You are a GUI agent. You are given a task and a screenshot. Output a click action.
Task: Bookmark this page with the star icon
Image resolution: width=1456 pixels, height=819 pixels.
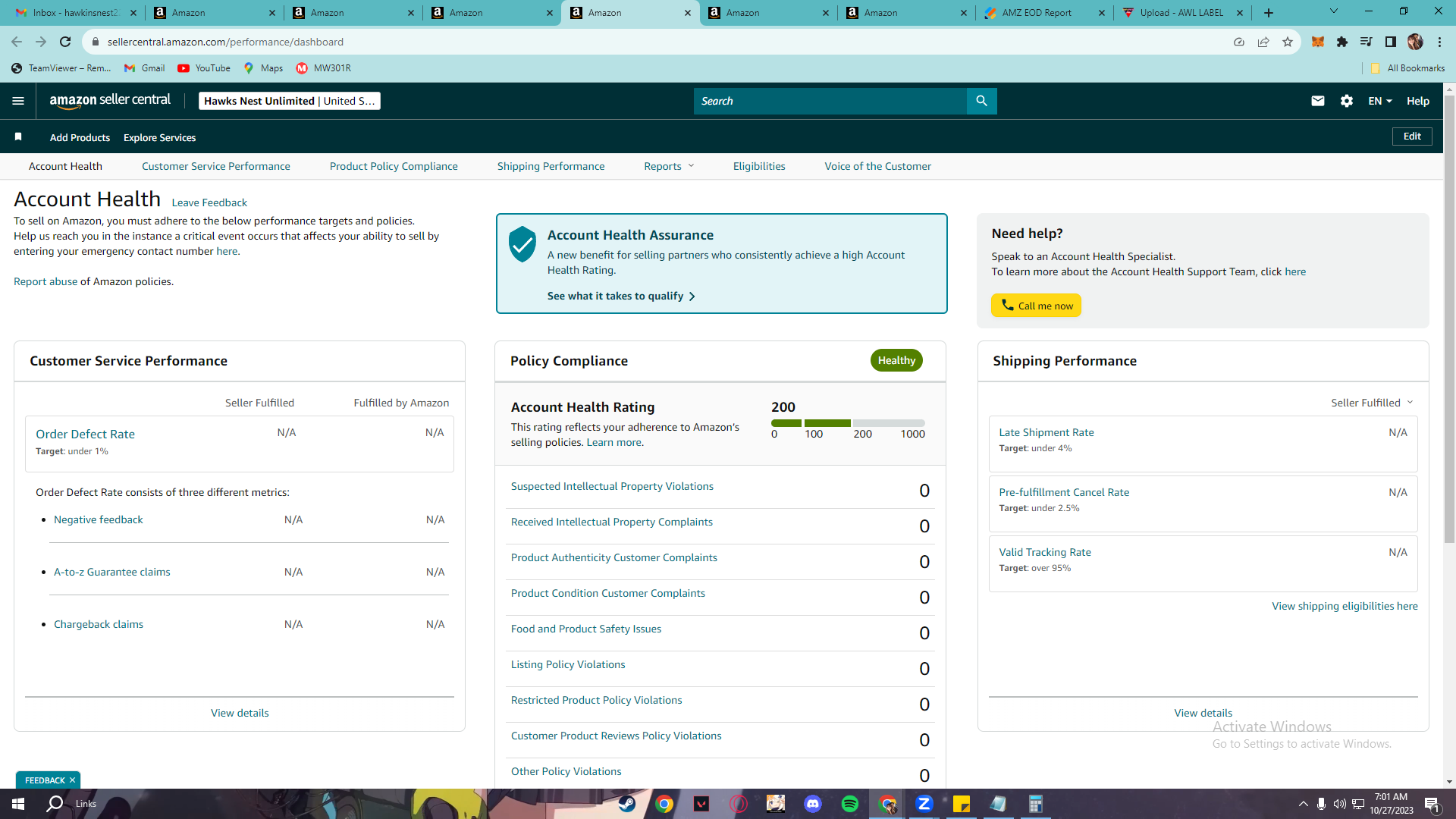(1288, 42)
